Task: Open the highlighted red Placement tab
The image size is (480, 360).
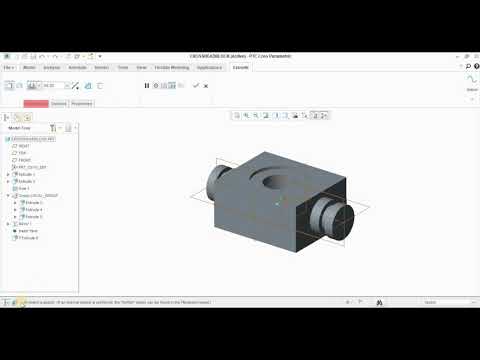Action: pyautogui.click(x=36, y=104)
